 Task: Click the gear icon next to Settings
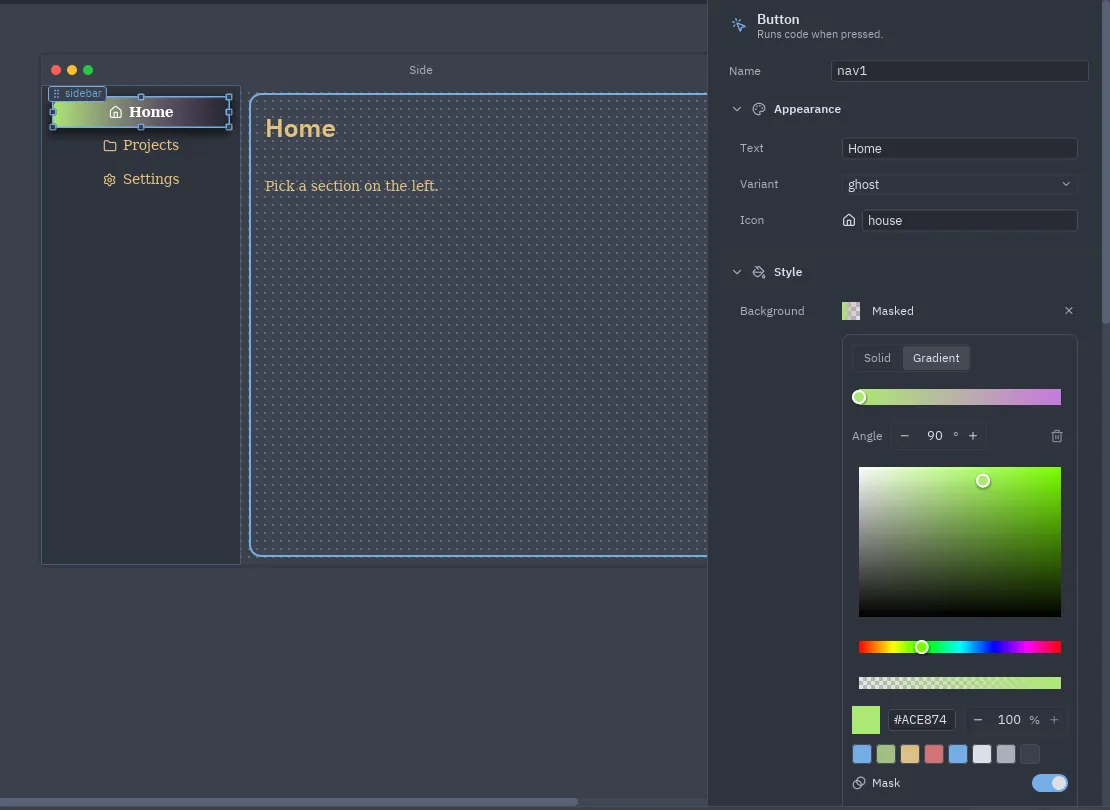109,180
